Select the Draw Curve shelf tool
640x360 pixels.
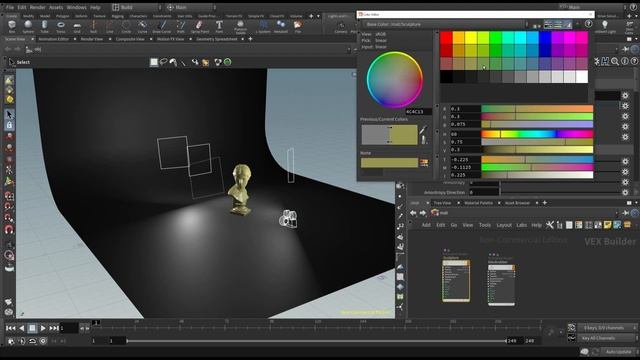click(162, 27)
